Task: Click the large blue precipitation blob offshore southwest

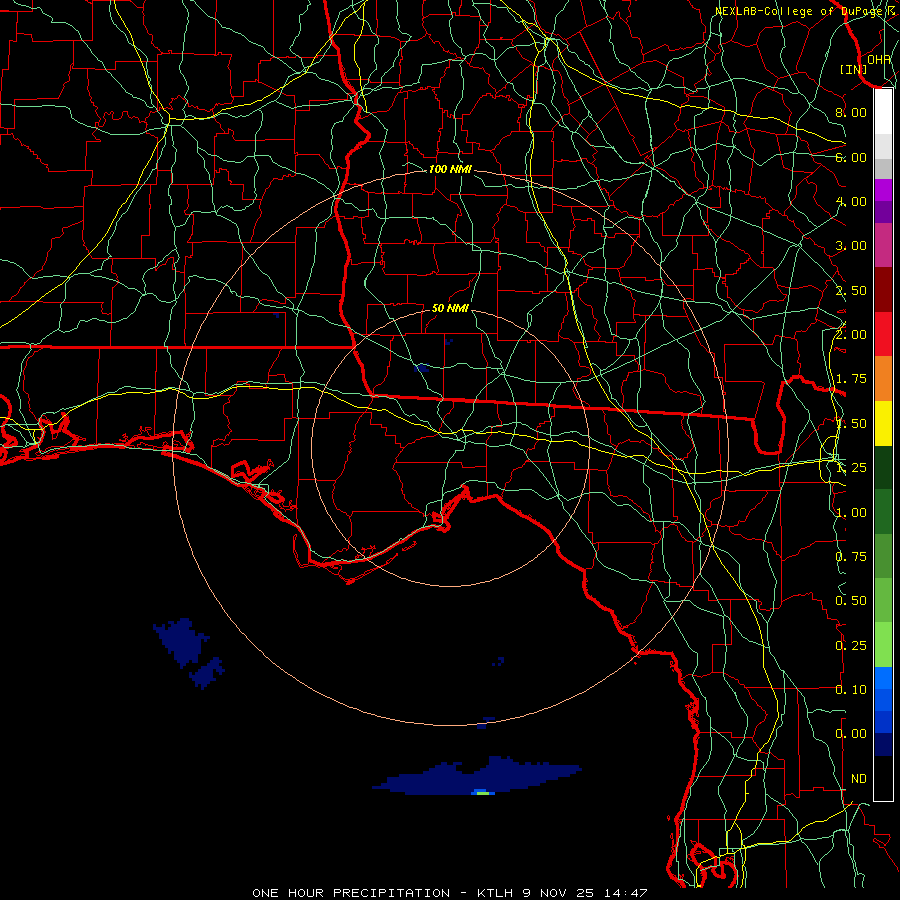Action: coord(180,638)
